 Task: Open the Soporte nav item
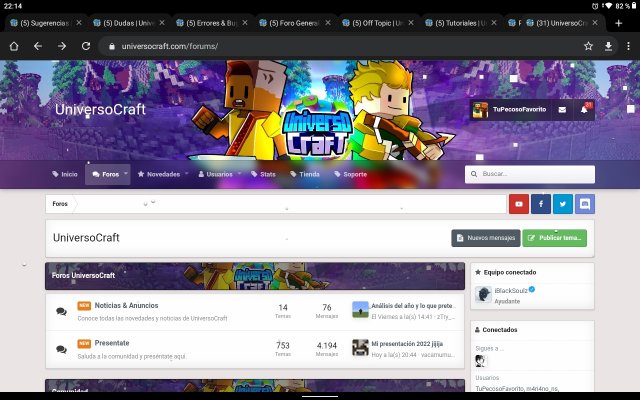pyautogui.click(x=350, y=174)
